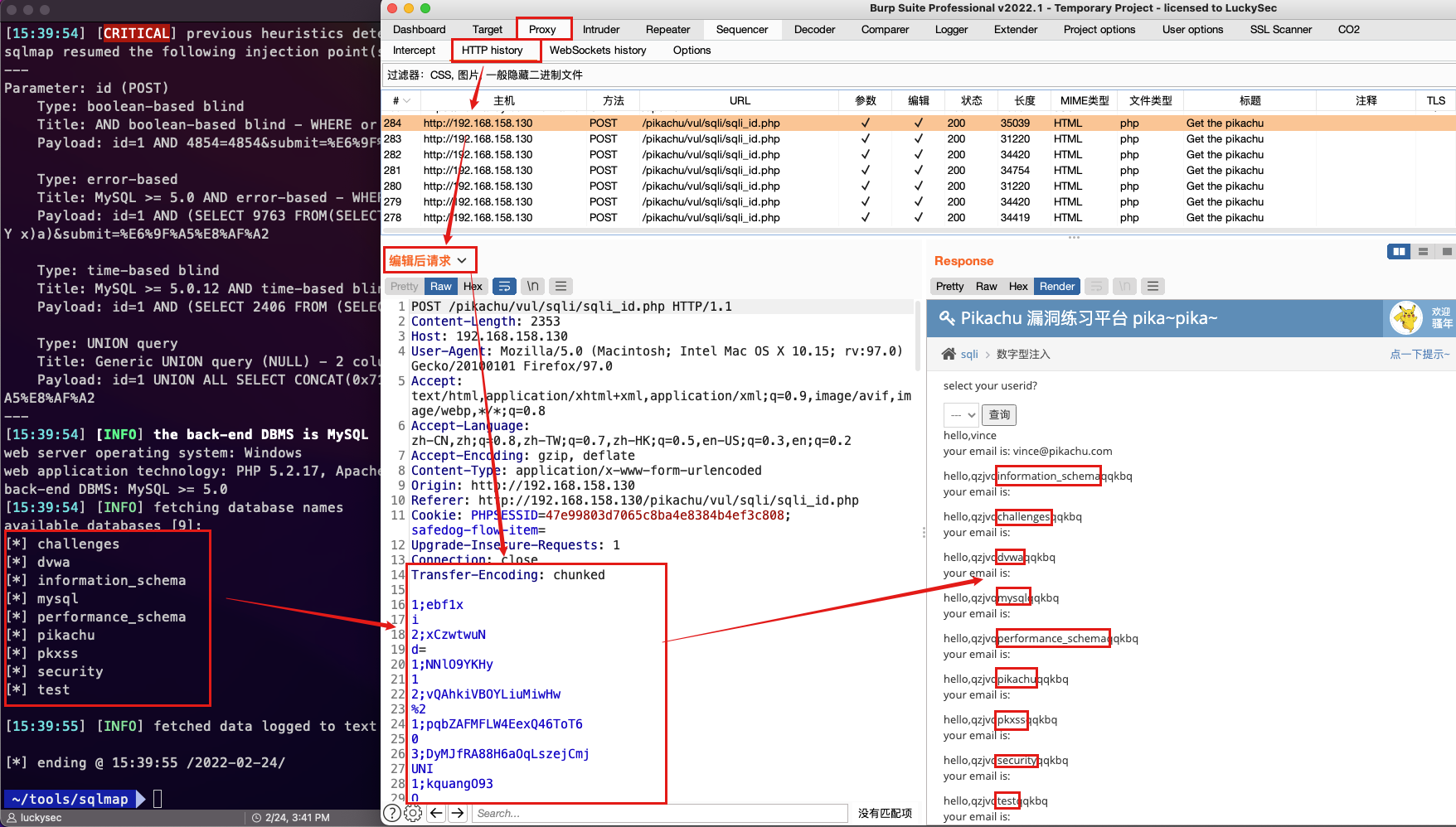The width and height of the screenshot is (1456, 827).
Task: Open WebSockets history sub-tab
Action: tap(598, 50)
